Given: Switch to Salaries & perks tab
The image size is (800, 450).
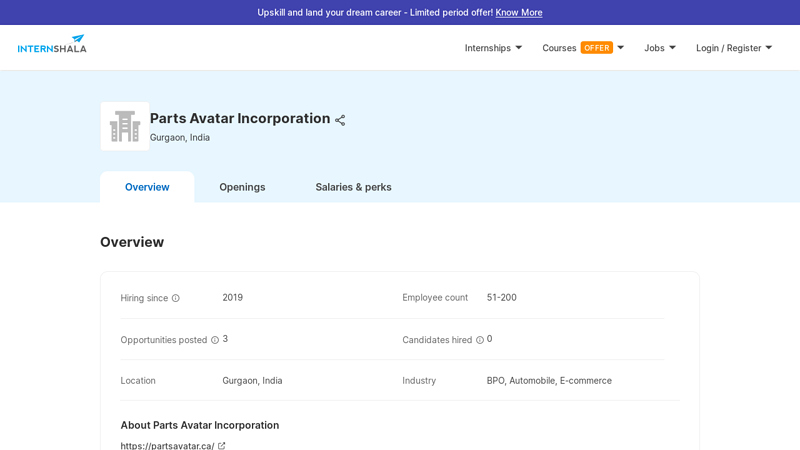Looking at the screenshot, I should tap(353, 187).
